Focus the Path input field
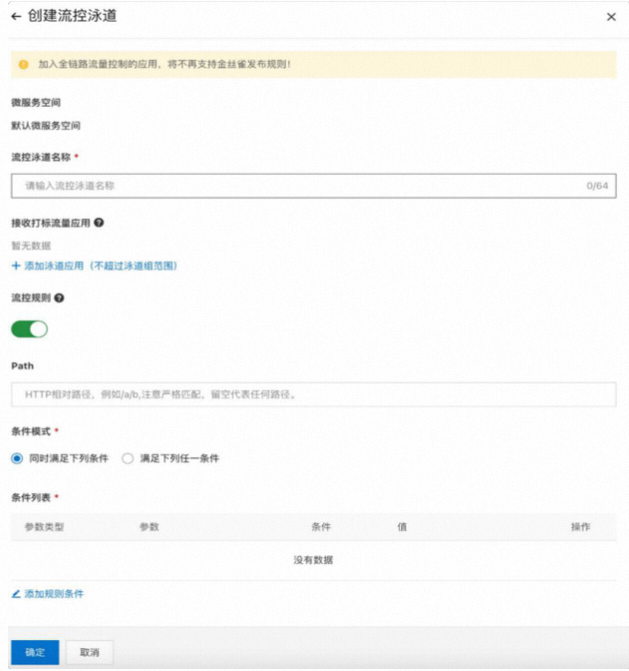629x671 pixels. (x=314, y=394)
